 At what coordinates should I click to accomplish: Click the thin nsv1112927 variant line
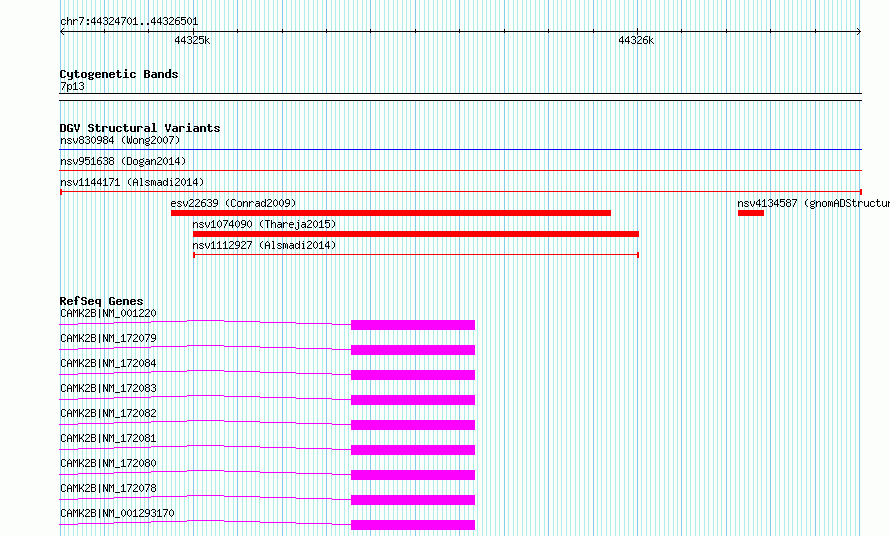(415, 255)
